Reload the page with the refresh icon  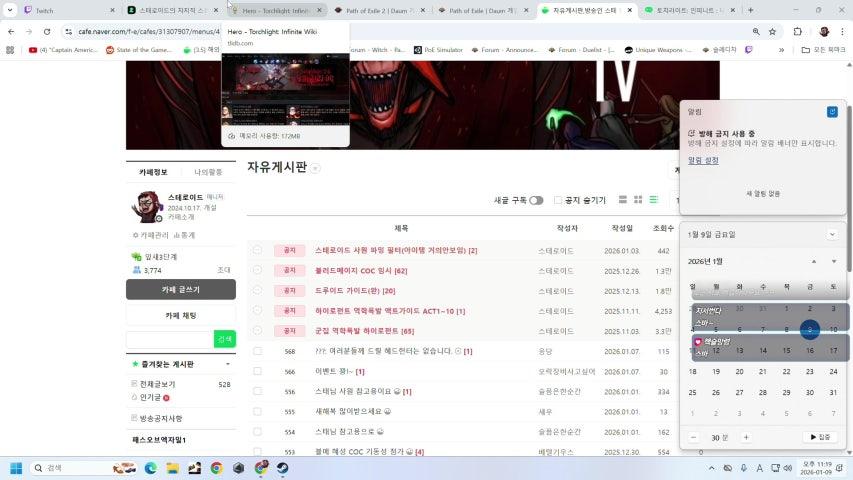pyautogui.click(x=47, y=32)
